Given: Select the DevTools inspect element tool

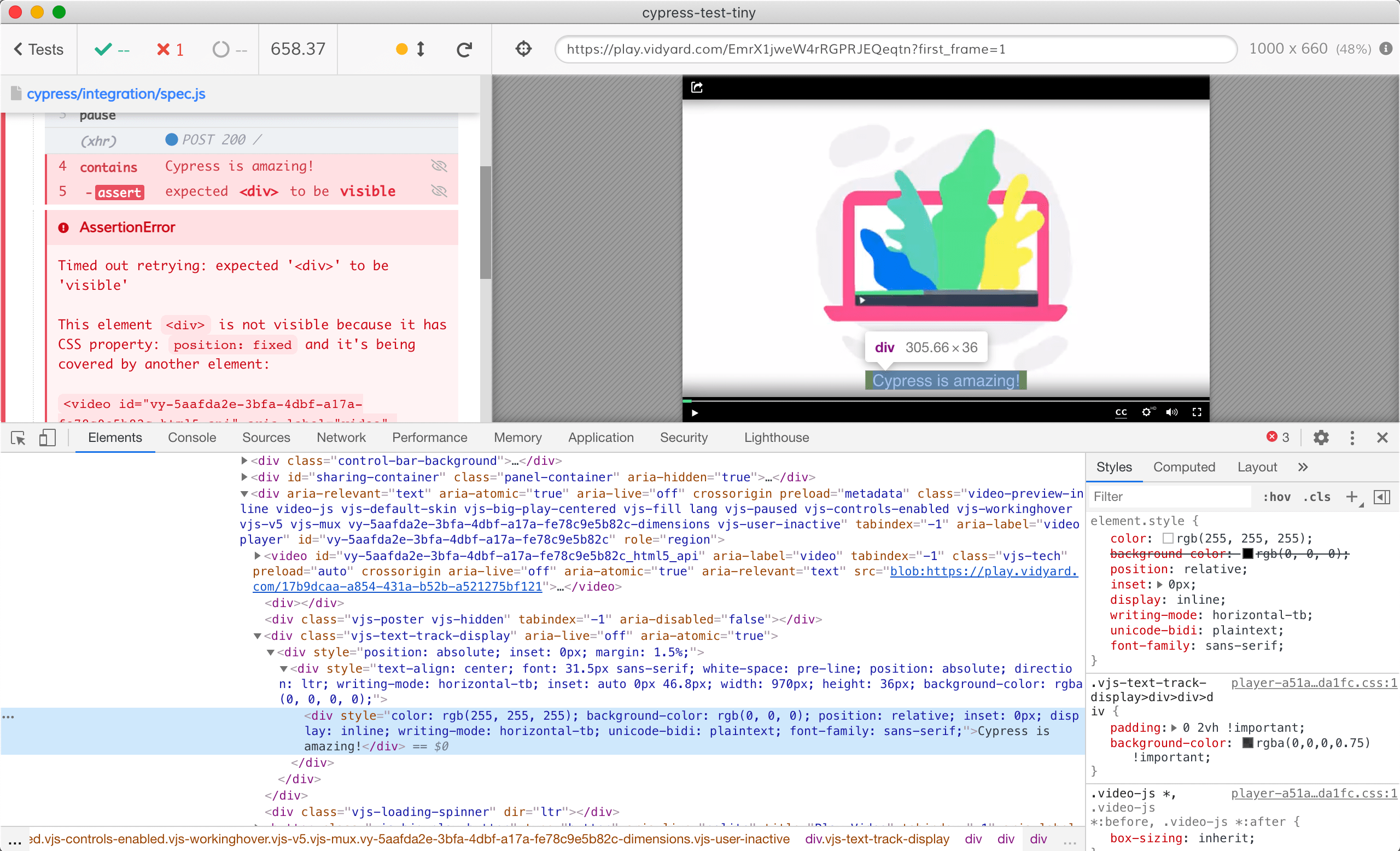Looking at the screenshot, I should [17, 438].
